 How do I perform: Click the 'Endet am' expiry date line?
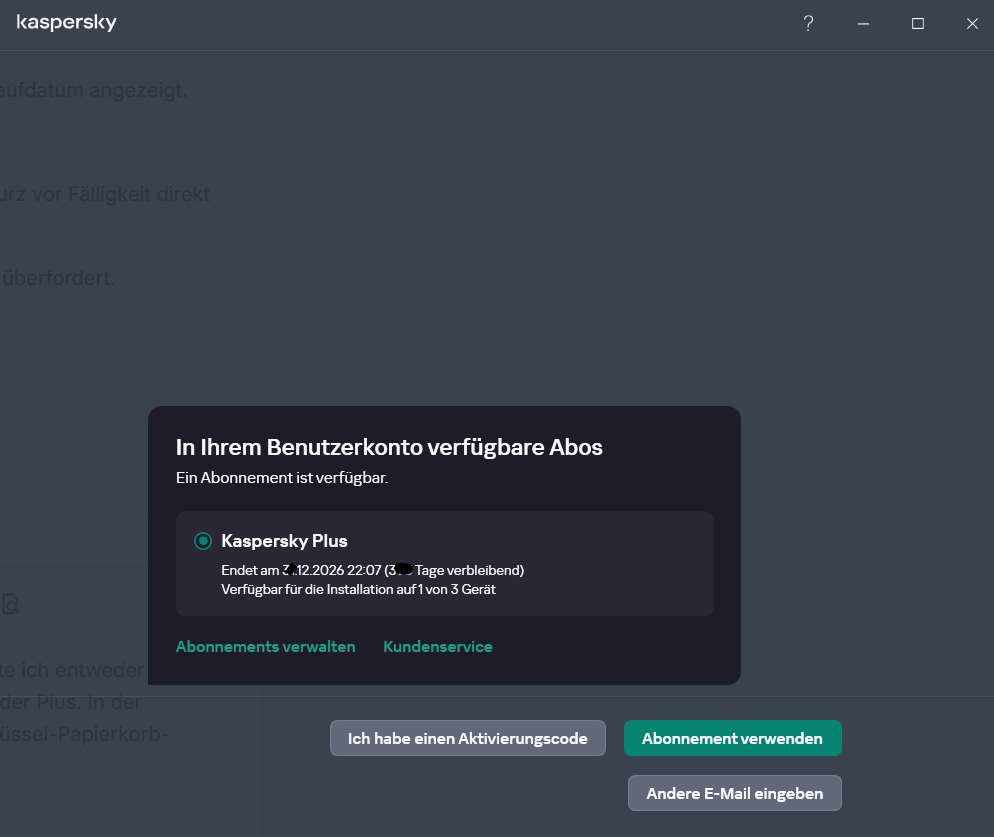tap(373, 570)
